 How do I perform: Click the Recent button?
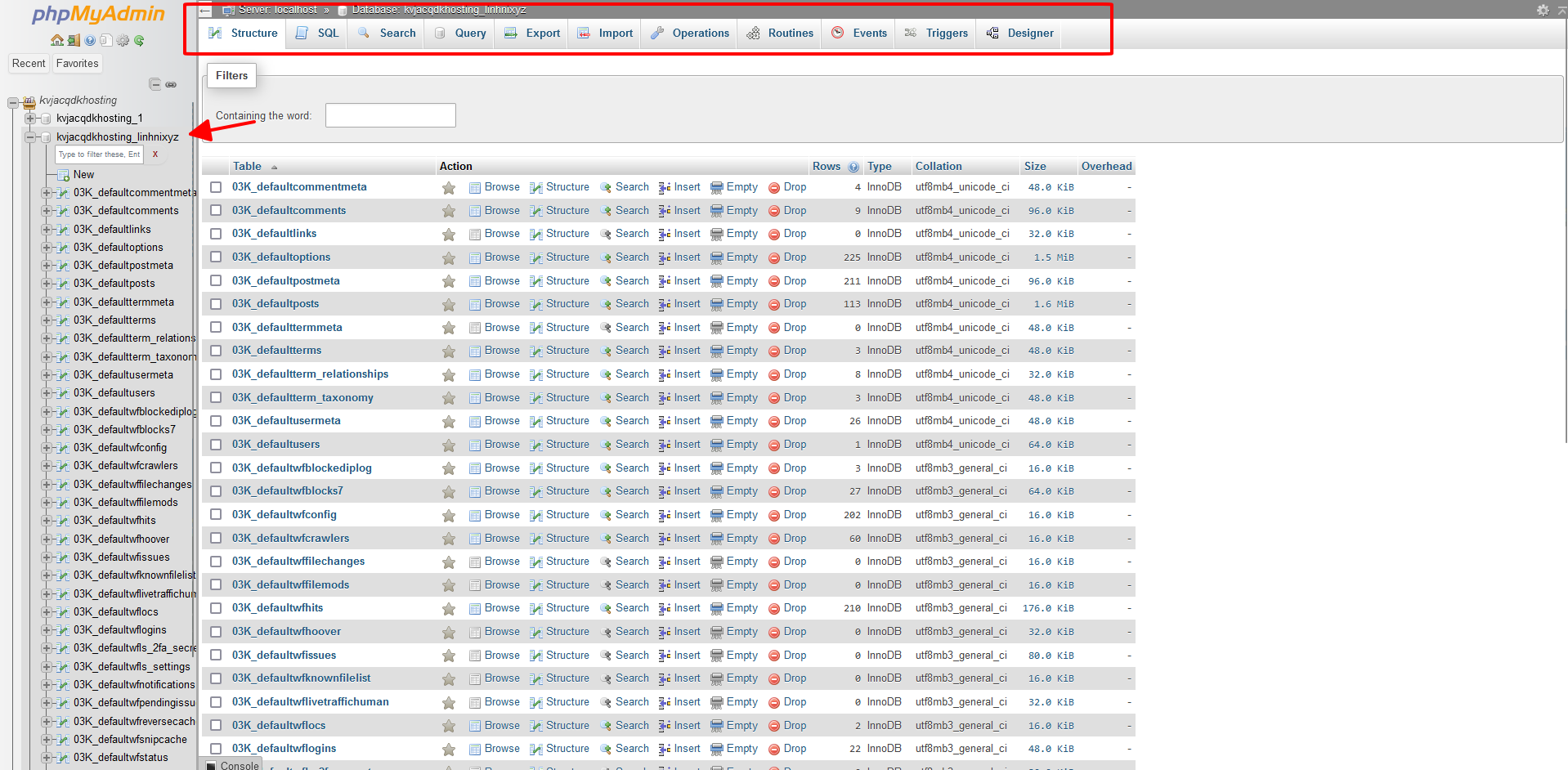[x=29, y=64]
